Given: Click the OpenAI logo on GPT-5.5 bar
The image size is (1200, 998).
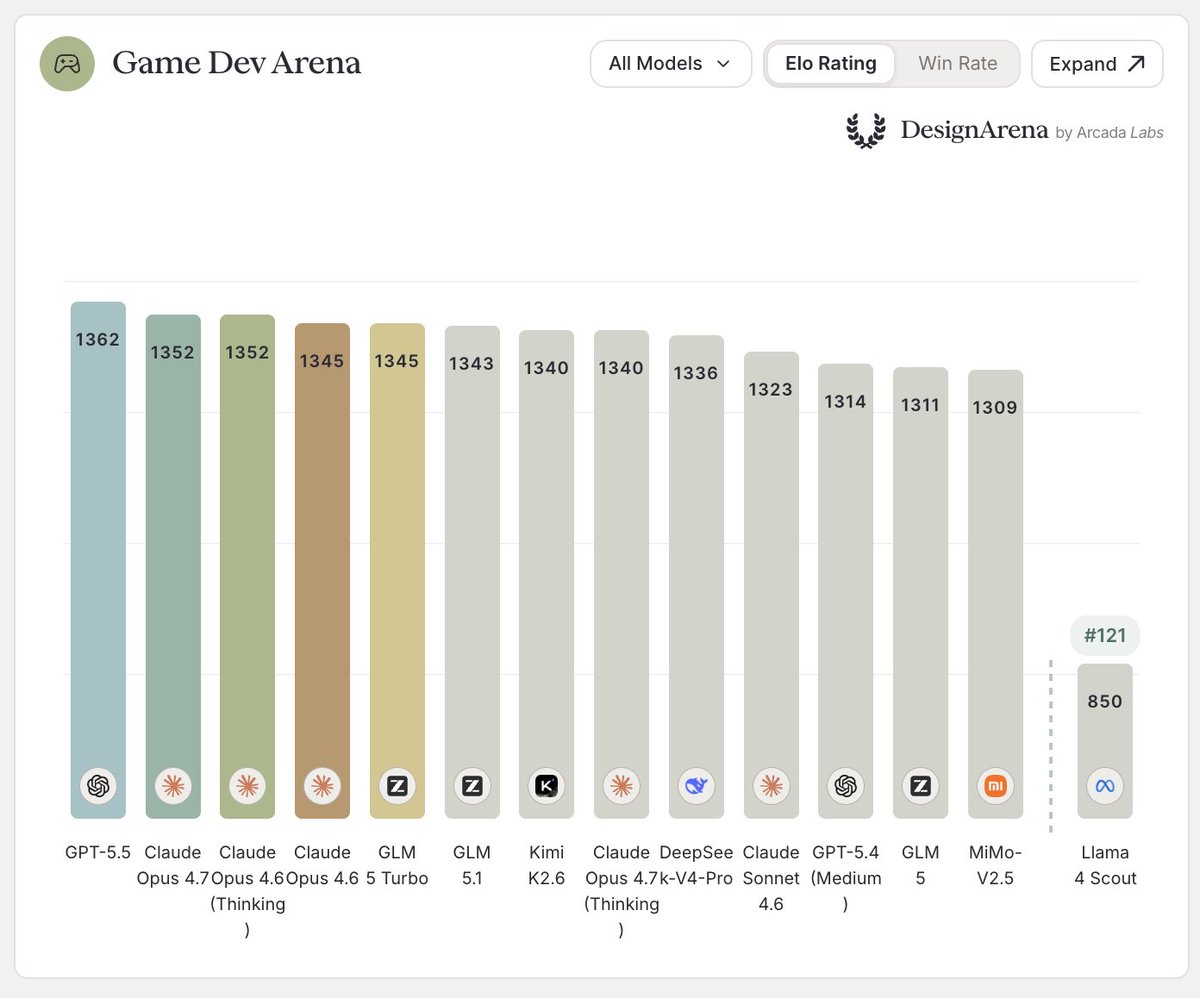Looking at the screenshot, I should point(98,786).
